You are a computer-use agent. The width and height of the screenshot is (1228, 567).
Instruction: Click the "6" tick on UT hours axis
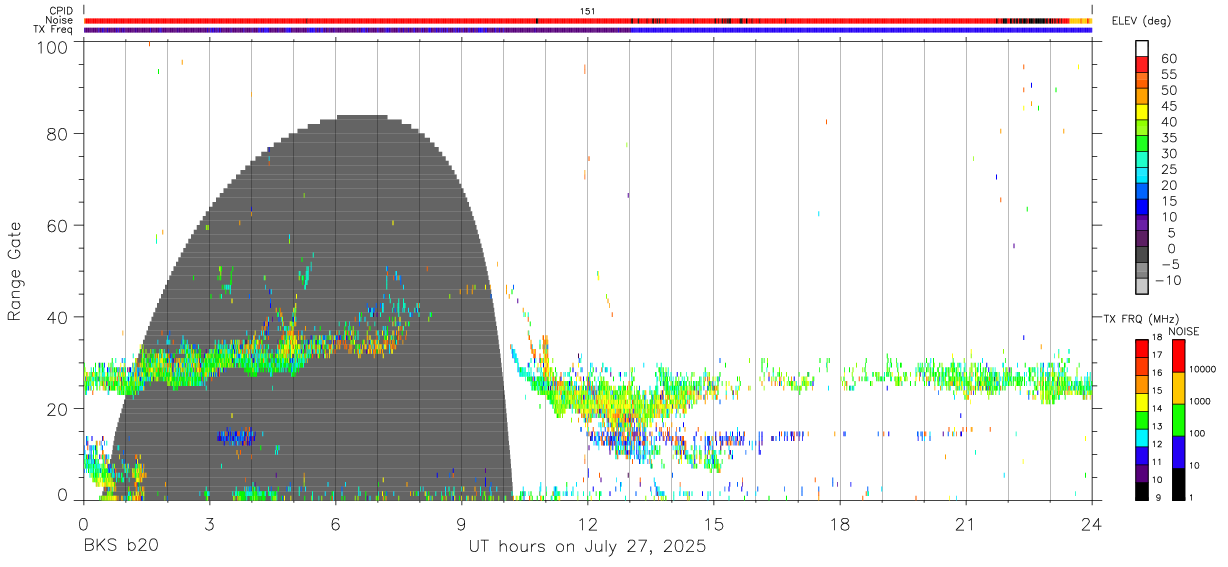(x=335, y=524)
